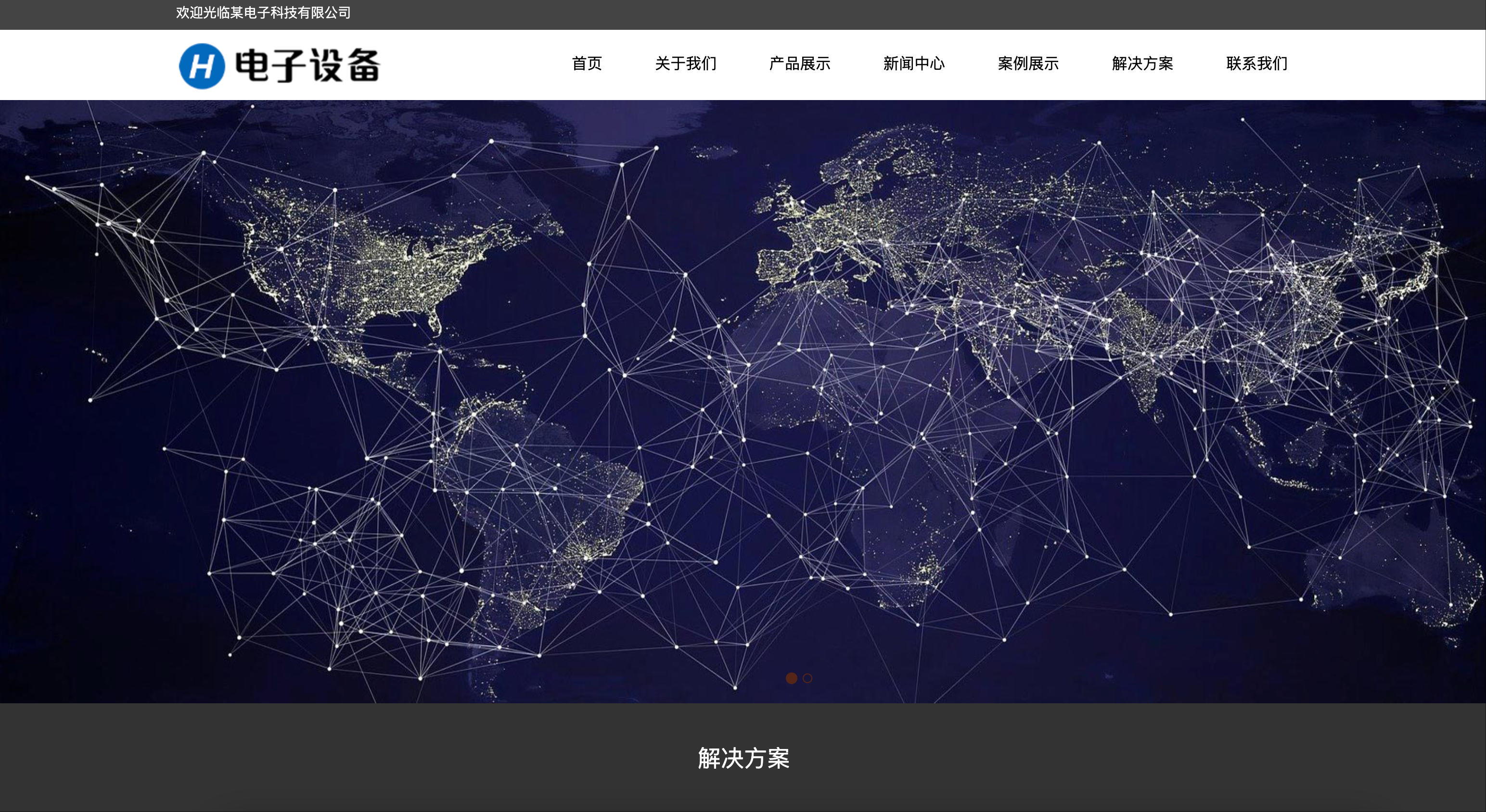Click the blue H logo icon
Viewport: 1486px width, 812px height.
tap(202, 66)
